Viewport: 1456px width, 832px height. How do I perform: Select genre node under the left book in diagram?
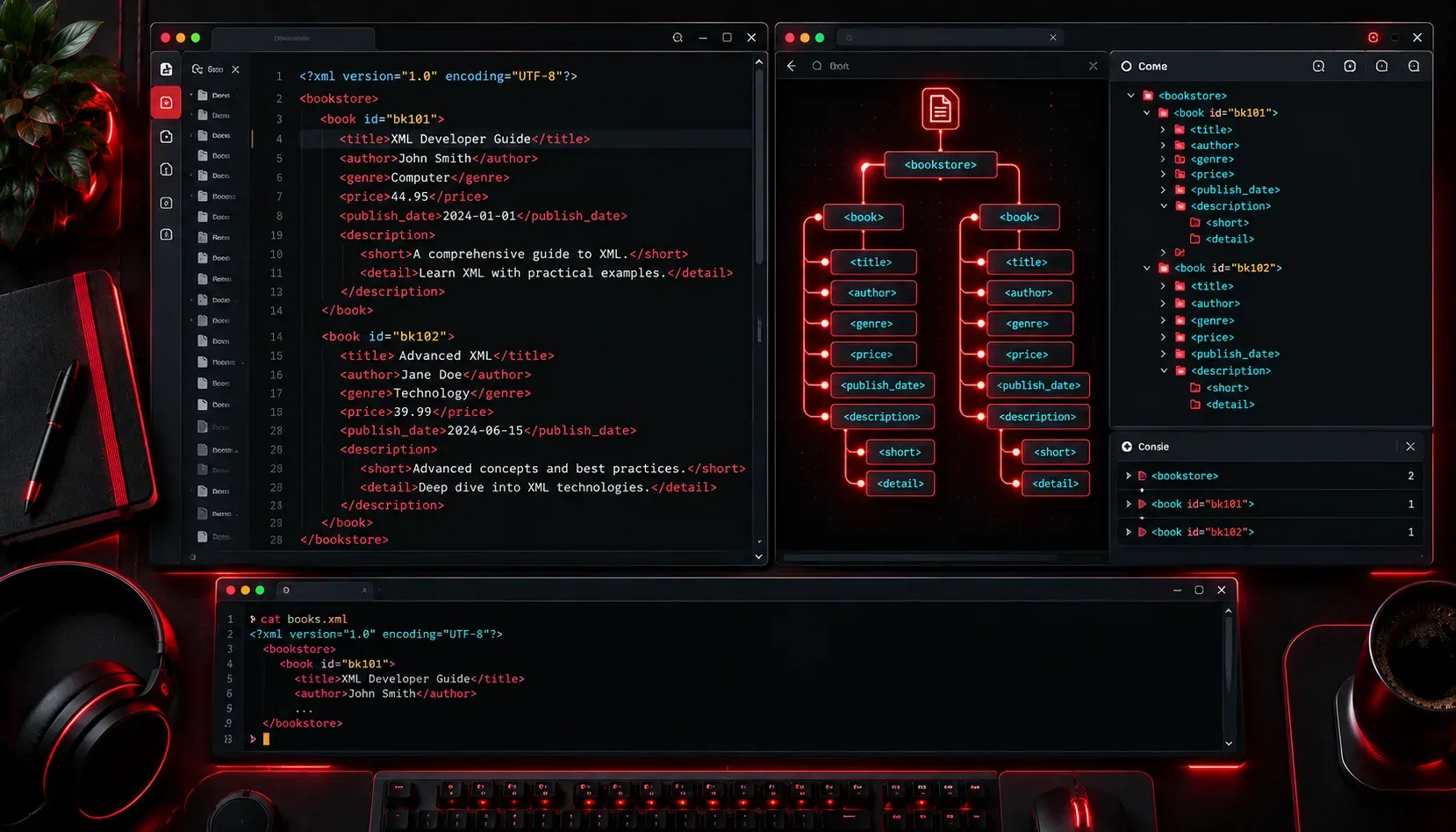(871, 324)
